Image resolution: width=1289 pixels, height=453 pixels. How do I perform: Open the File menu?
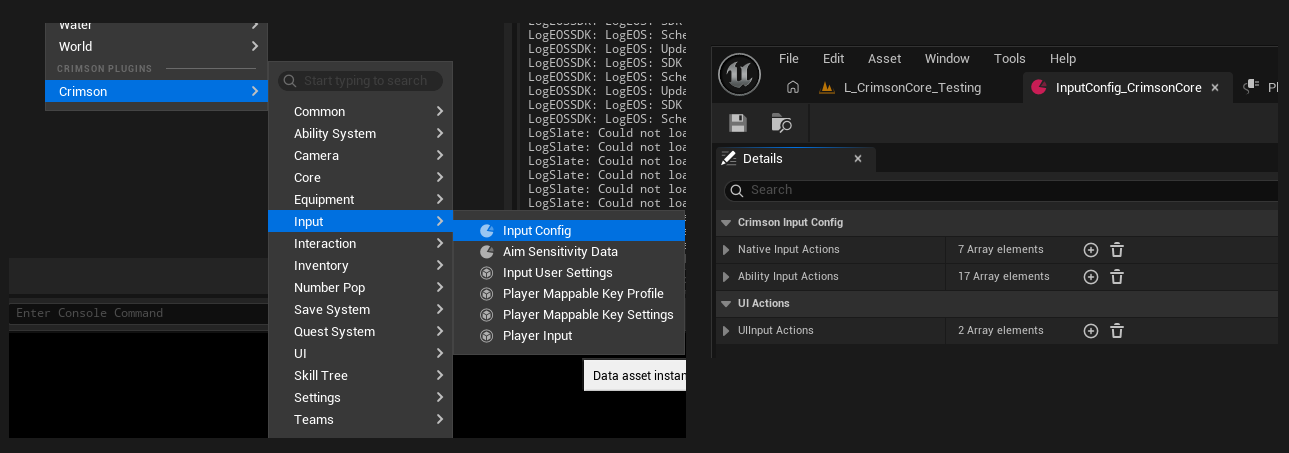789,59
